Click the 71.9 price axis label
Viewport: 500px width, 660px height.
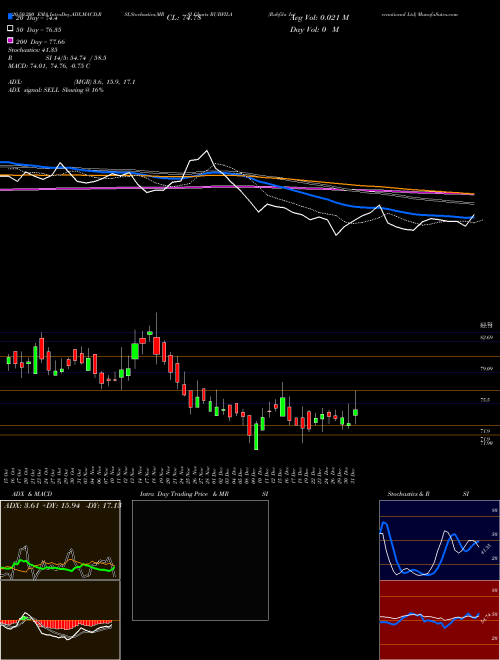(484, 431)
